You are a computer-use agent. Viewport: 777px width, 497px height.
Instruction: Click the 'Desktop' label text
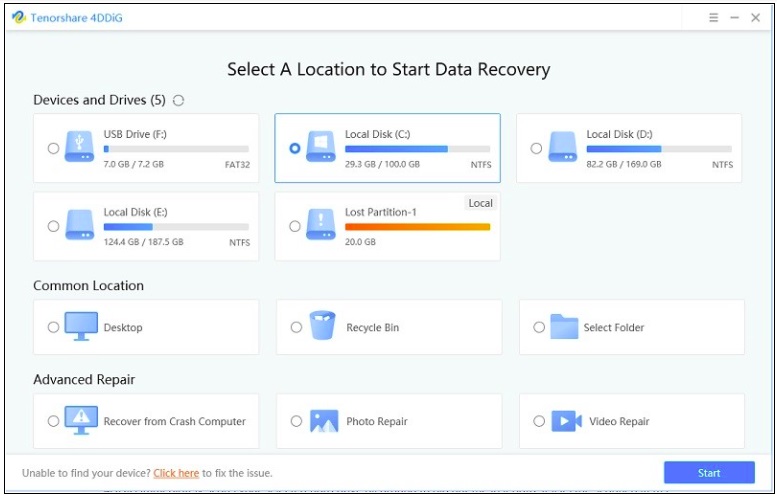(123, 328)
